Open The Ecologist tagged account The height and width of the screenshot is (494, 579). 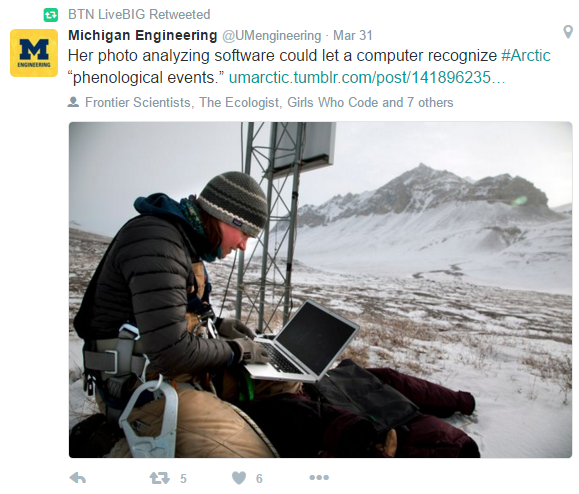click(x=239, y=102)
